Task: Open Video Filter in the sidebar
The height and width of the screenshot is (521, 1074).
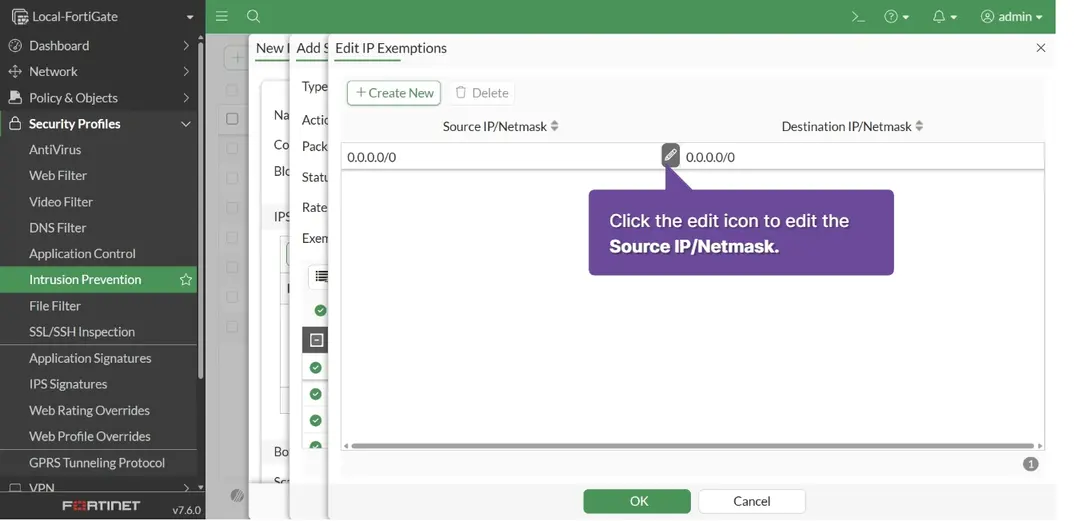Action: pyautogui.click(x=60, y=202)
